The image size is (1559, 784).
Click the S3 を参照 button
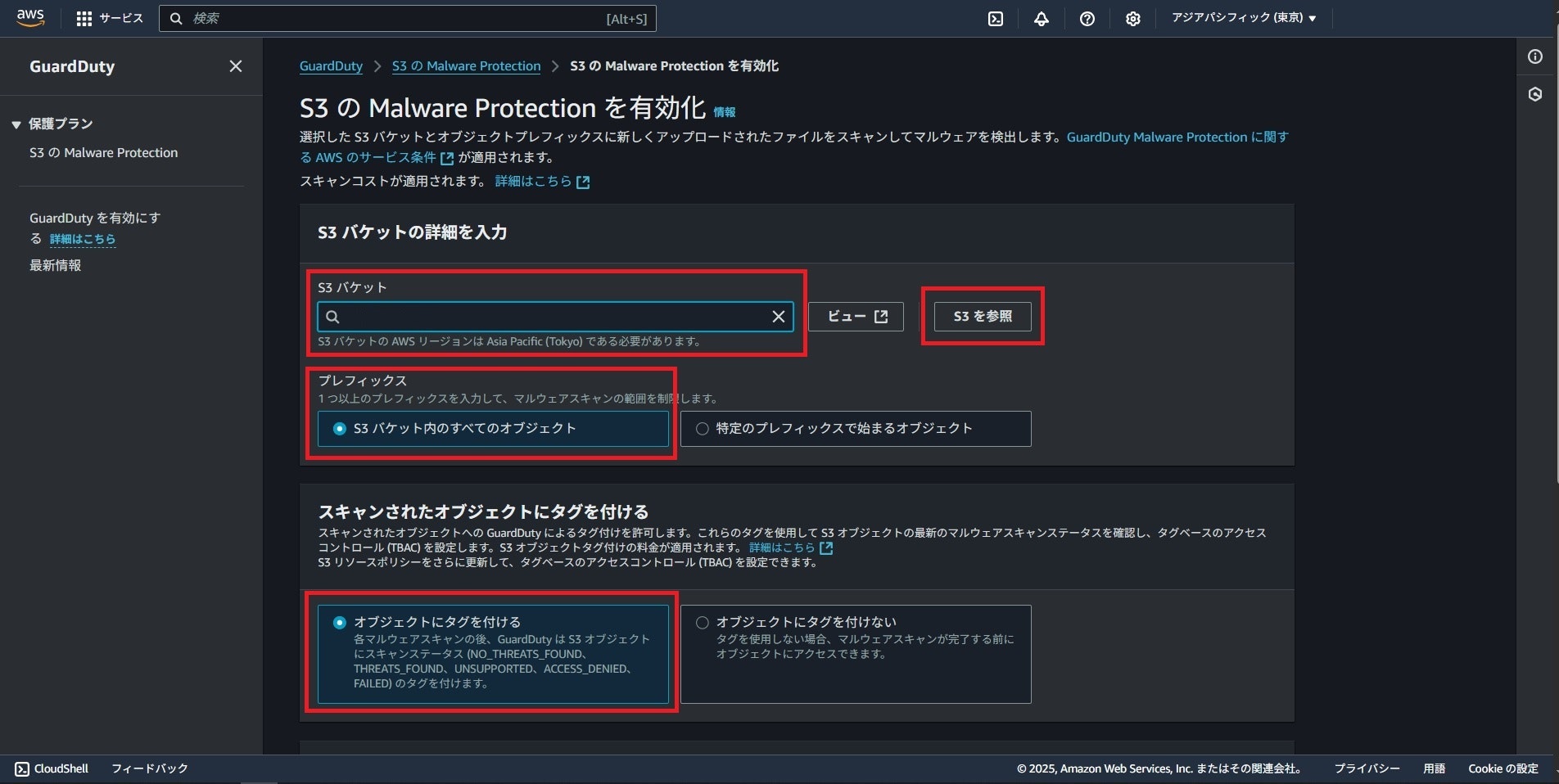(982, 317)
